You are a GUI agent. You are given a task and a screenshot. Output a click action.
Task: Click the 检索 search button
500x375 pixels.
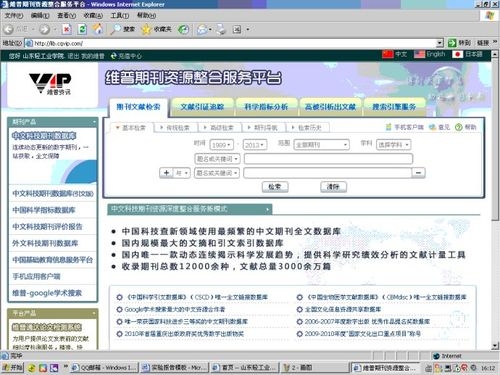coord(275,187)
